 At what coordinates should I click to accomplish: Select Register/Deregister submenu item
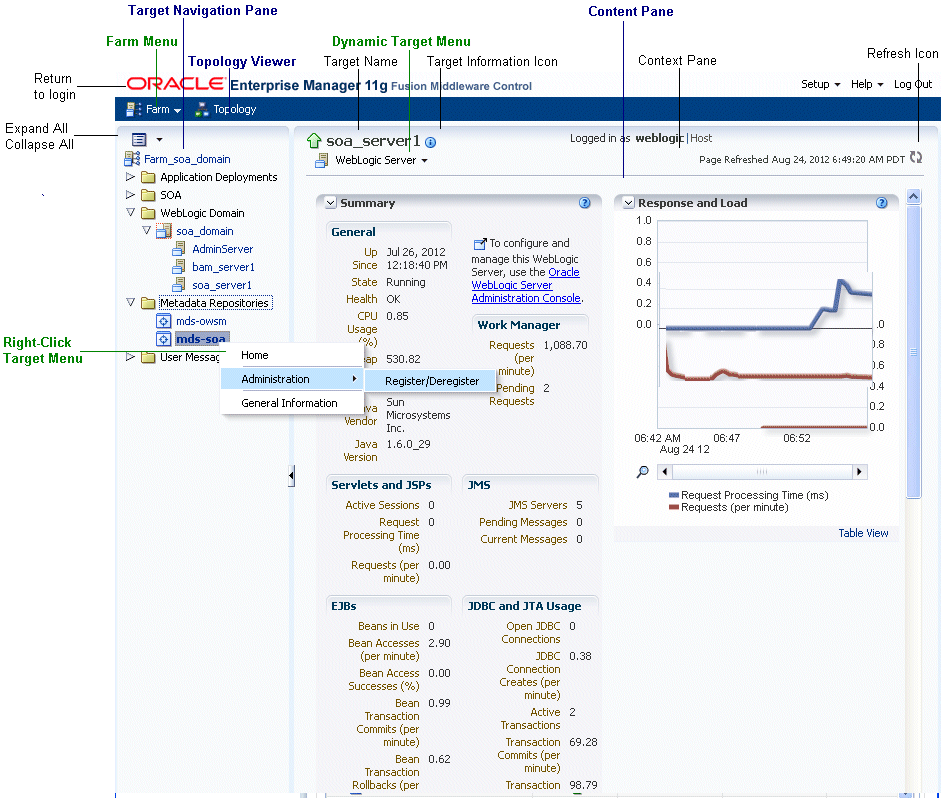pyautogui.click(x=431, y=381)
